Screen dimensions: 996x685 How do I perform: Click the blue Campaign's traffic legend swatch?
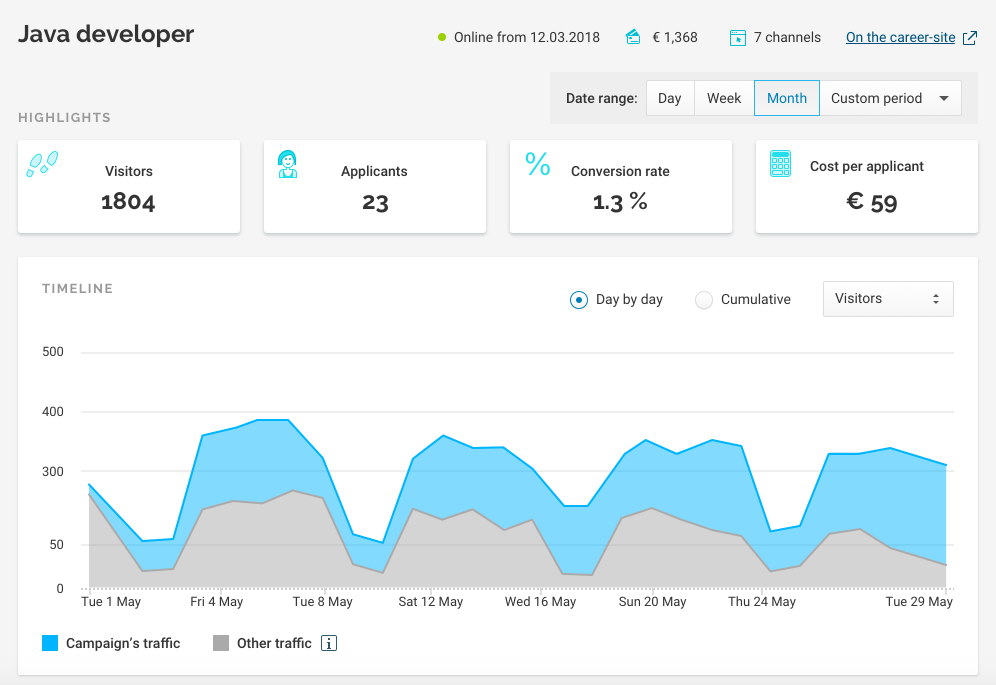pos(50,644)
